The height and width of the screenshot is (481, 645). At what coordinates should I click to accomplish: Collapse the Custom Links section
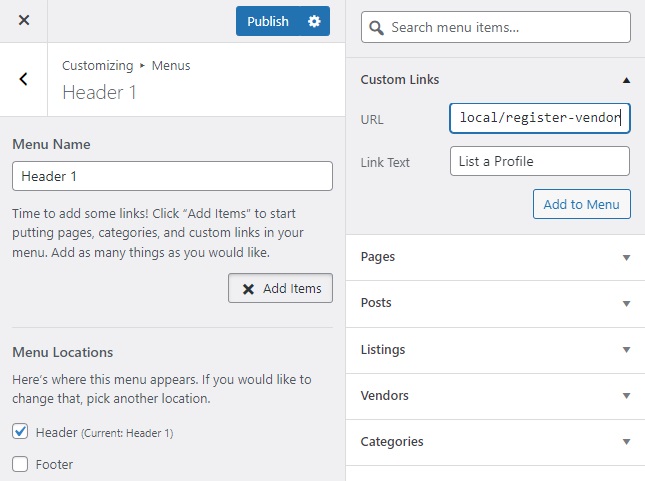(x=626, y=80)
